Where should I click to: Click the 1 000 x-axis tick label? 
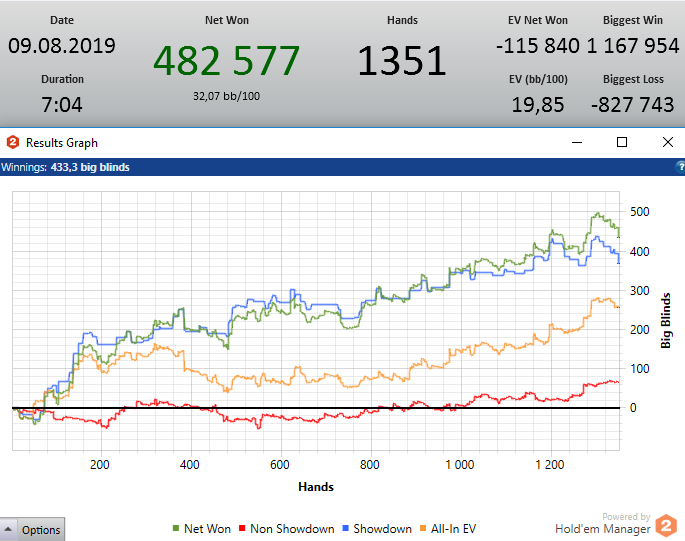(x=460, y=465)
